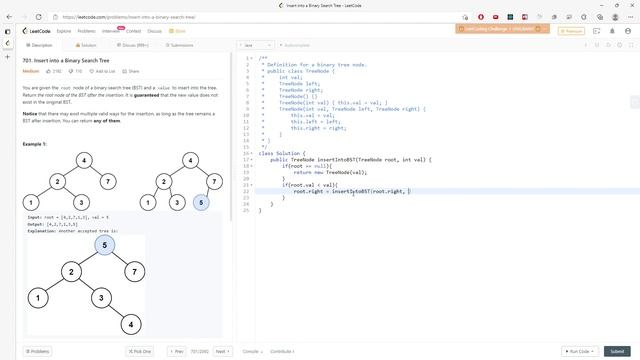Screen dimensions: 640x360
Task: Click Add to List
Action: pos(102,71)
